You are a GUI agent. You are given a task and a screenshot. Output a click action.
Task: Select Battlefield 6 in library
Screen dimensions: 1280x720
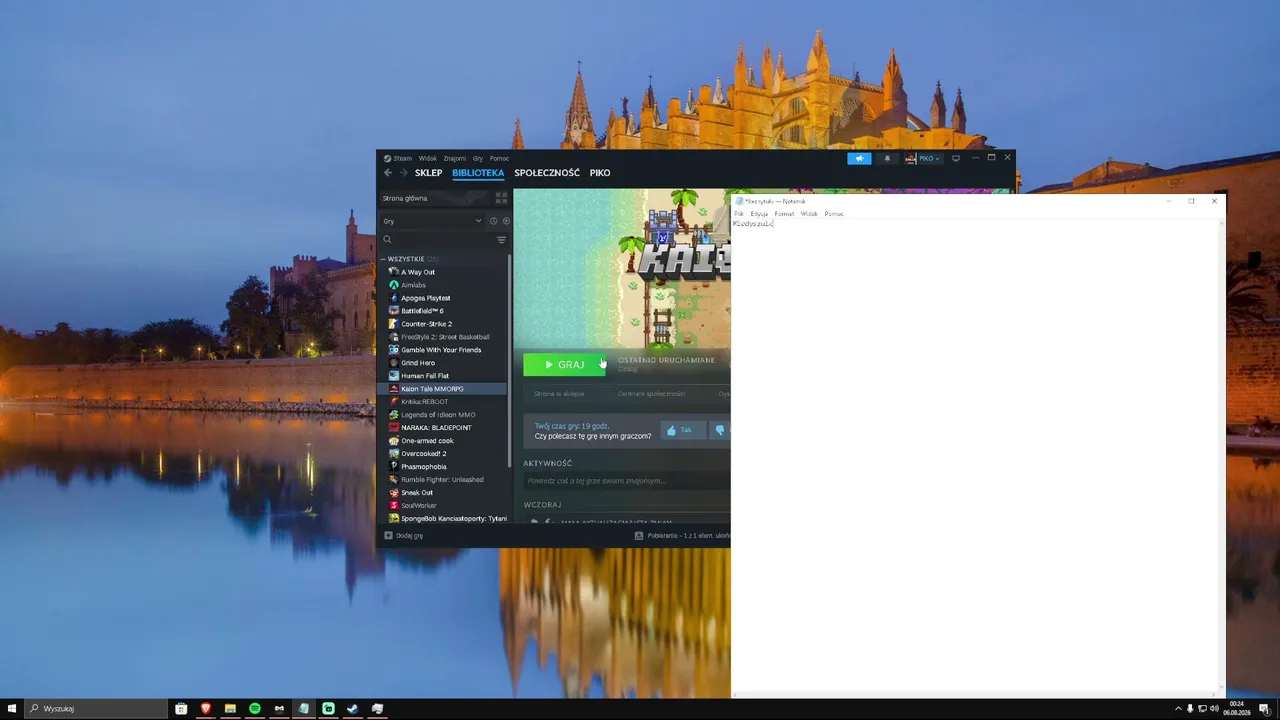(444, 311)
